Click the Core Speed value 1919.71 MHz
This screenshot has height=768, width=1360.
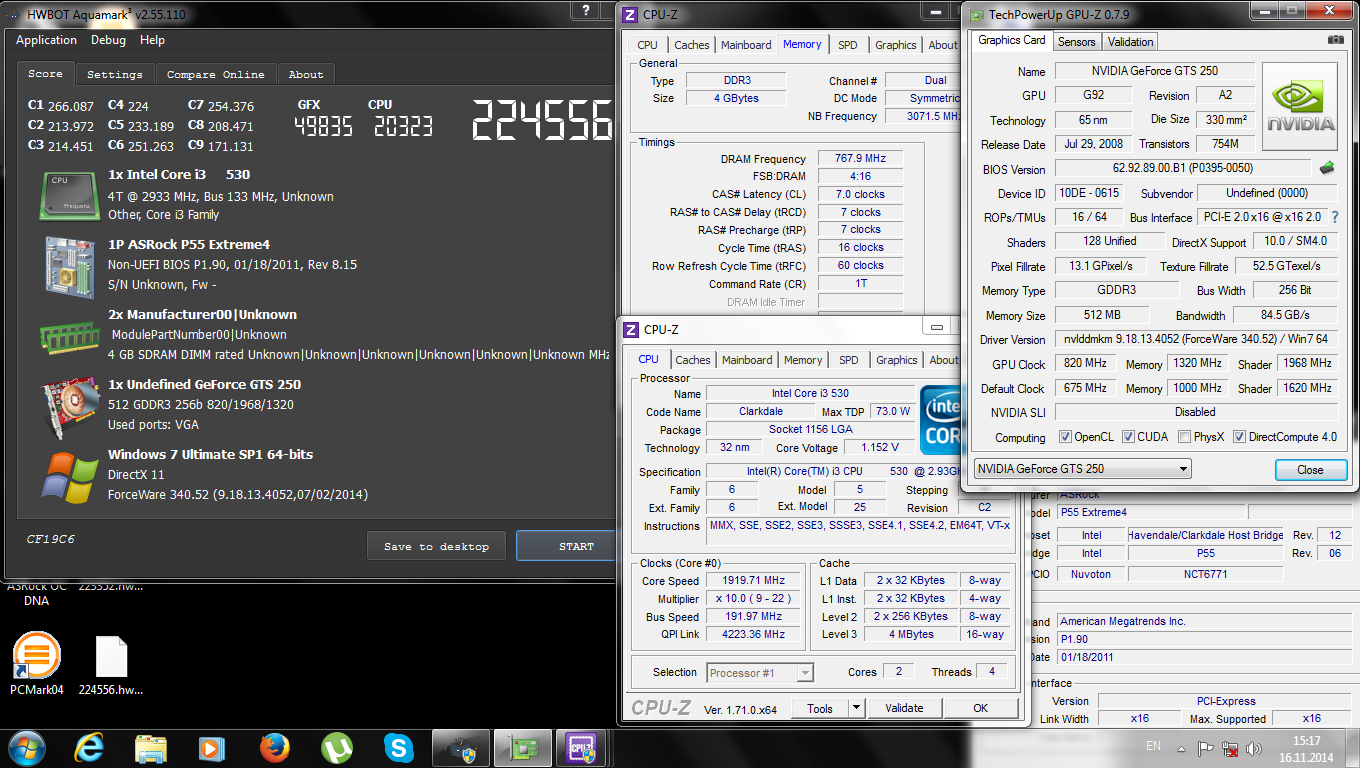pos(755,580)
